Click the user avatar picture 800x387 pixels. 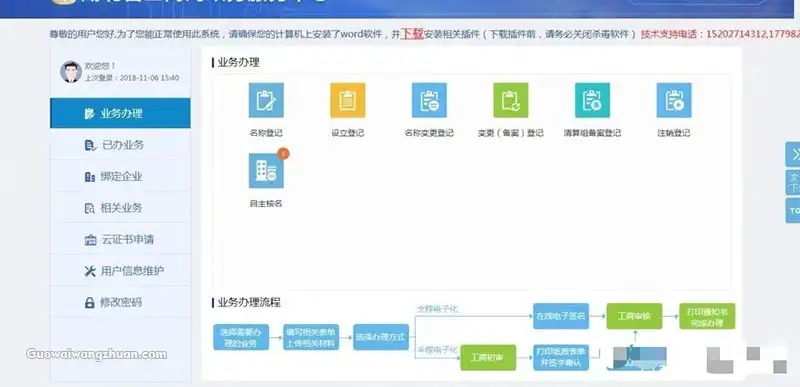(71, 72)
